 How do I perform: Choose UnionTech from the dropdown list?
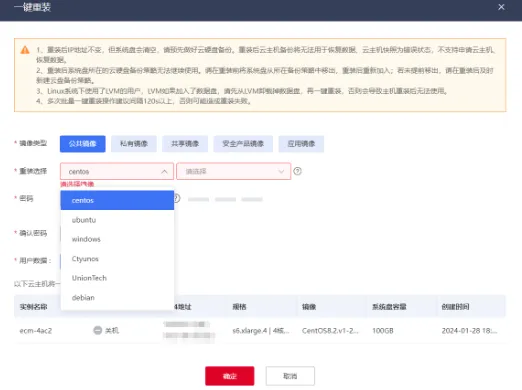coord(117,278)
